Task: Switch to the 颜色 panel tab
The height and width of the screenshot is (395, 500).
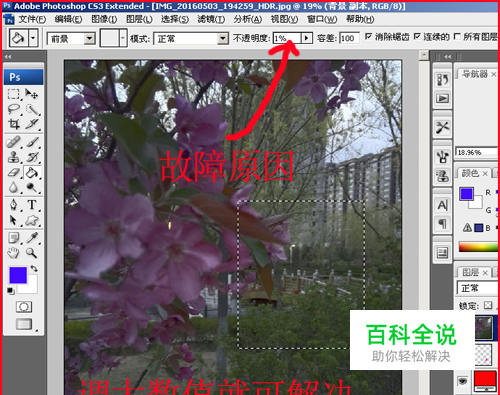Action: [470, 173]
